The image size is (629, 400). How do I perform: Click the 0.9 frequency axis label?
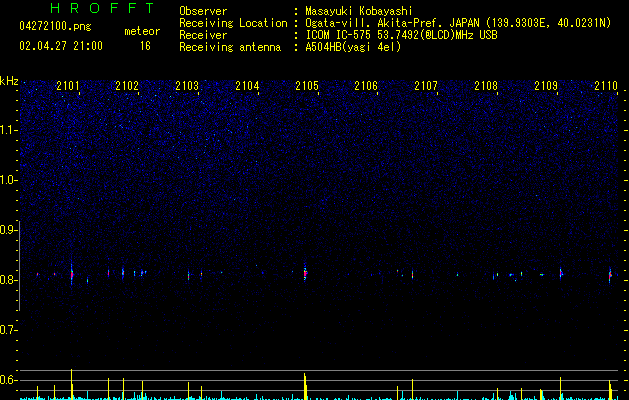8,230
